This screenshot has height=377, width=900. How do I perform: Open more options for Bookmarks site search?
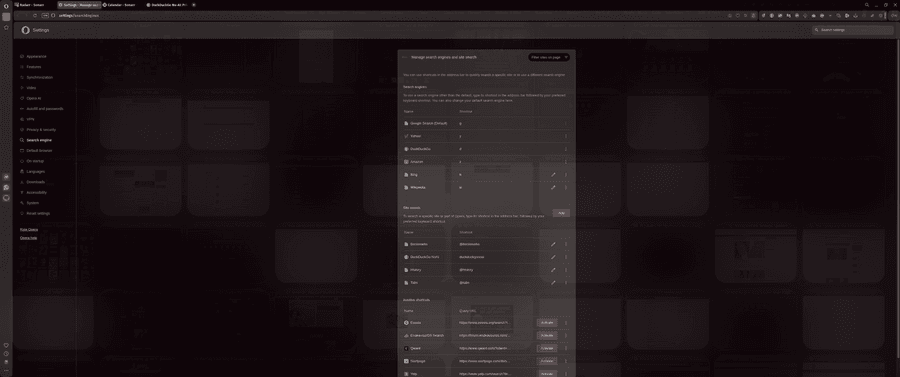click(566, 244)
